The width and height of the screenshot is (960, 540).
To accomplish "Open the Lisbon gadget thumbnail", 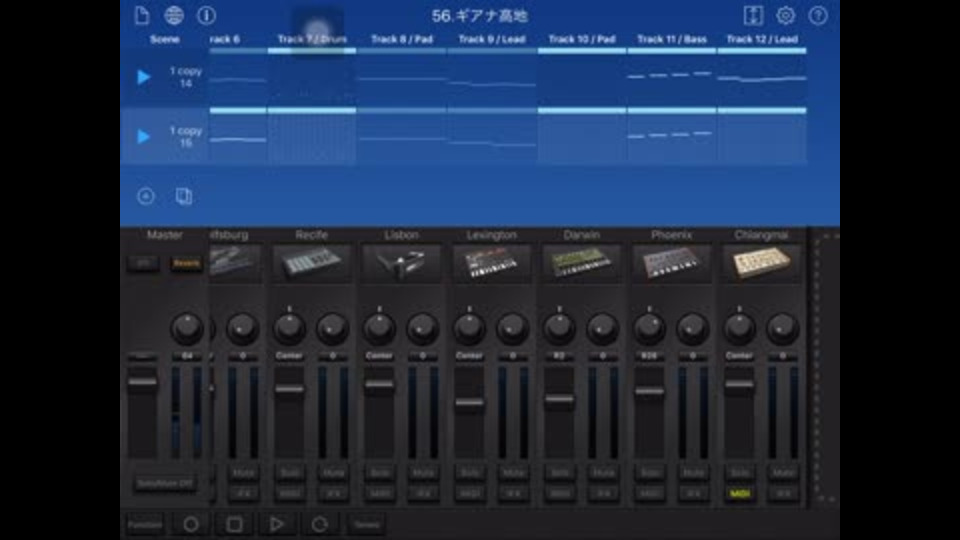I will [x=402, y=263].
